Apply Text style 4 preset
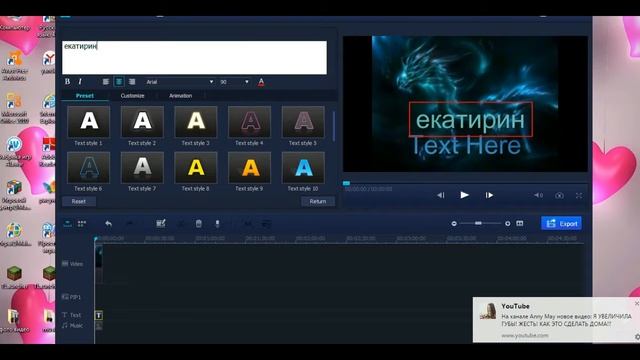 [249, 122]
